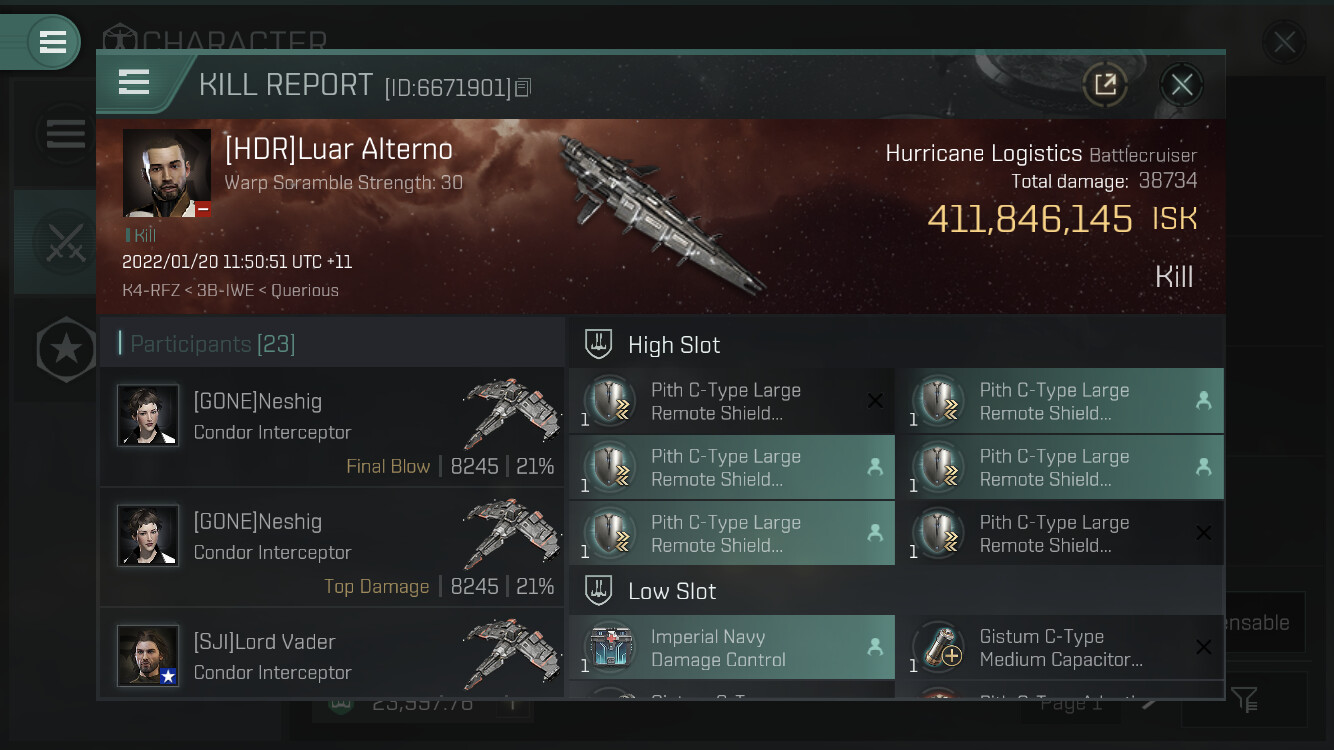Close the Kill Report window

1181,85
